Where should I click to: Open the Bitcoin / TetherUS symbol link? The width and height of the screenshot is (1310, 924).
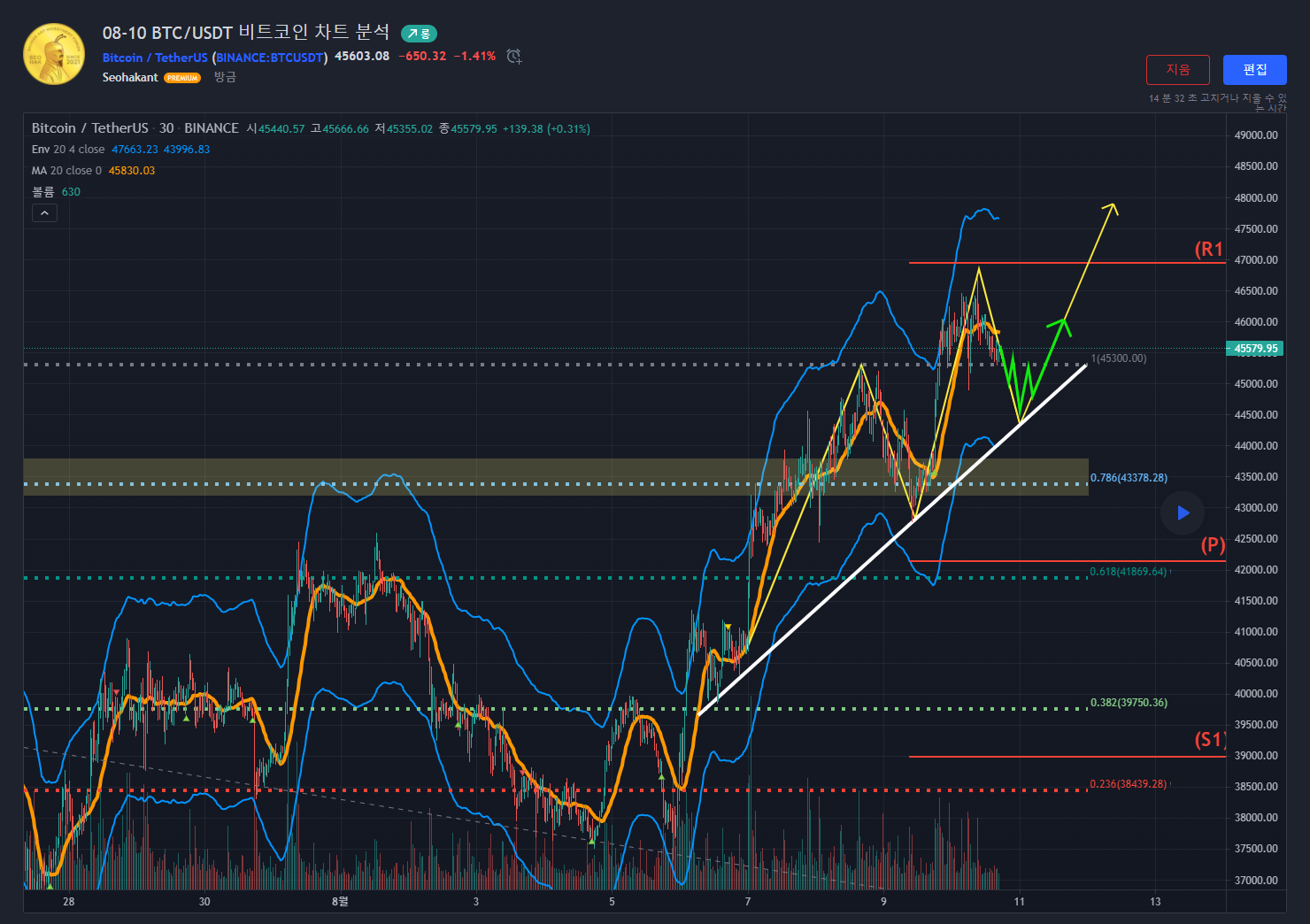point(155,58)
